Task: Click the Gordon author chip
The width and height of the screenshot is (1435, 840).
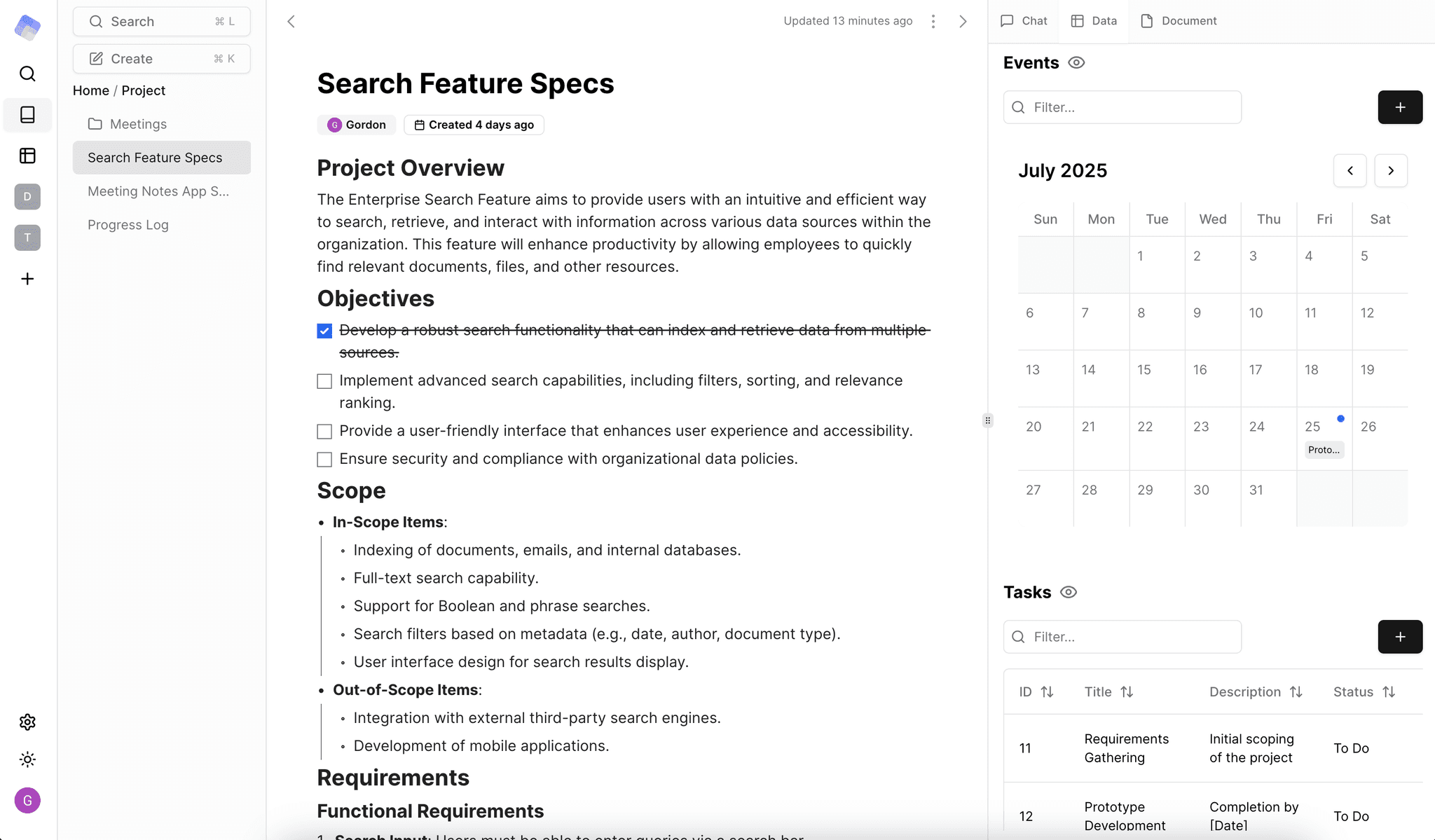Action: pyautogui.click(x=357, y=125)
